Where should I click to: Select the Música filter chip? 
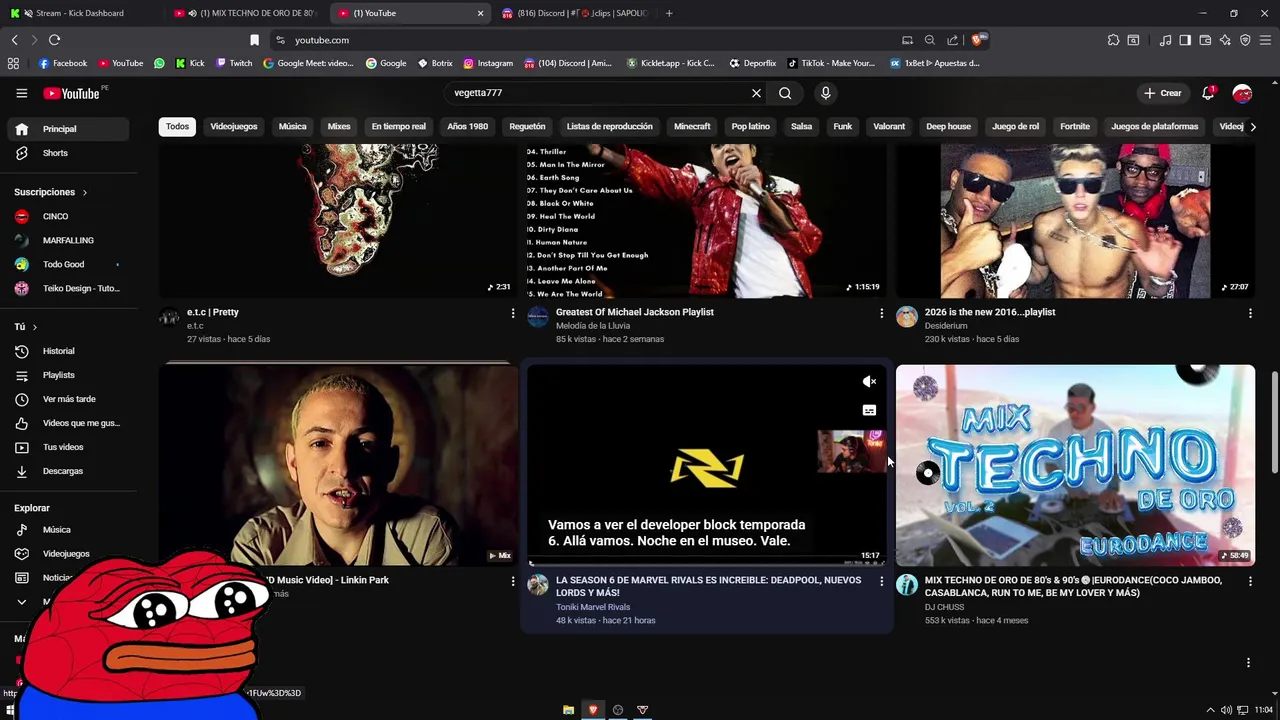coord(292,127)
